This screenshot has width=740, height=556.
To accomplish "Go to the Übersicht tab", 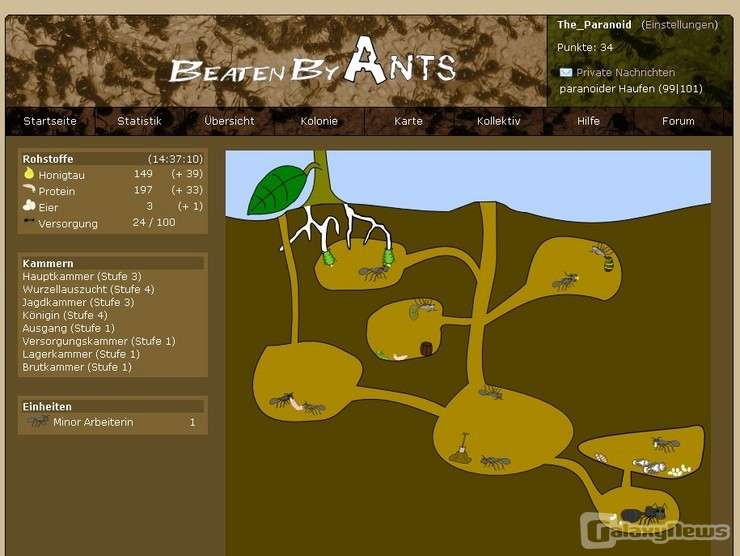I will tap(229, 121).
